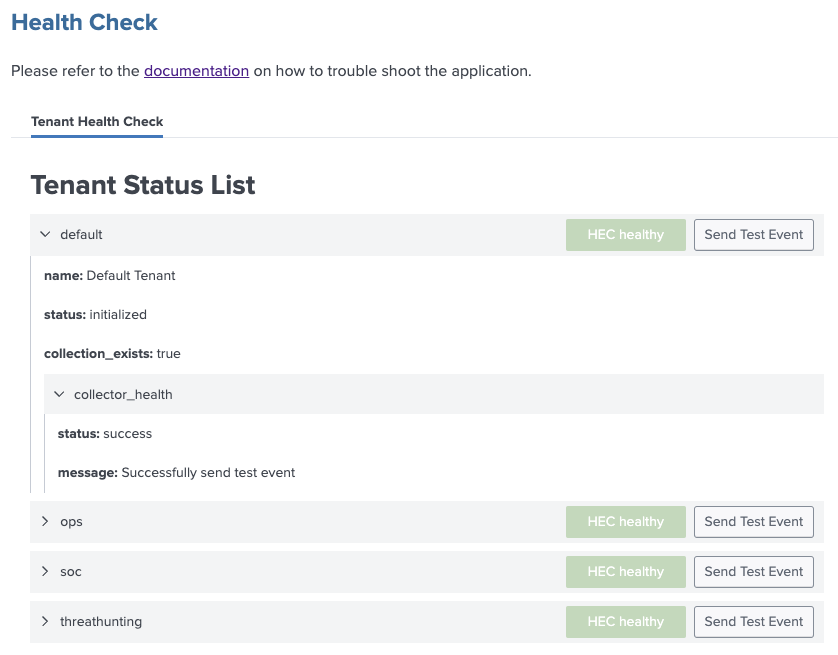Click HEC healthy badge on threathunting row

(x=625, y=622)
